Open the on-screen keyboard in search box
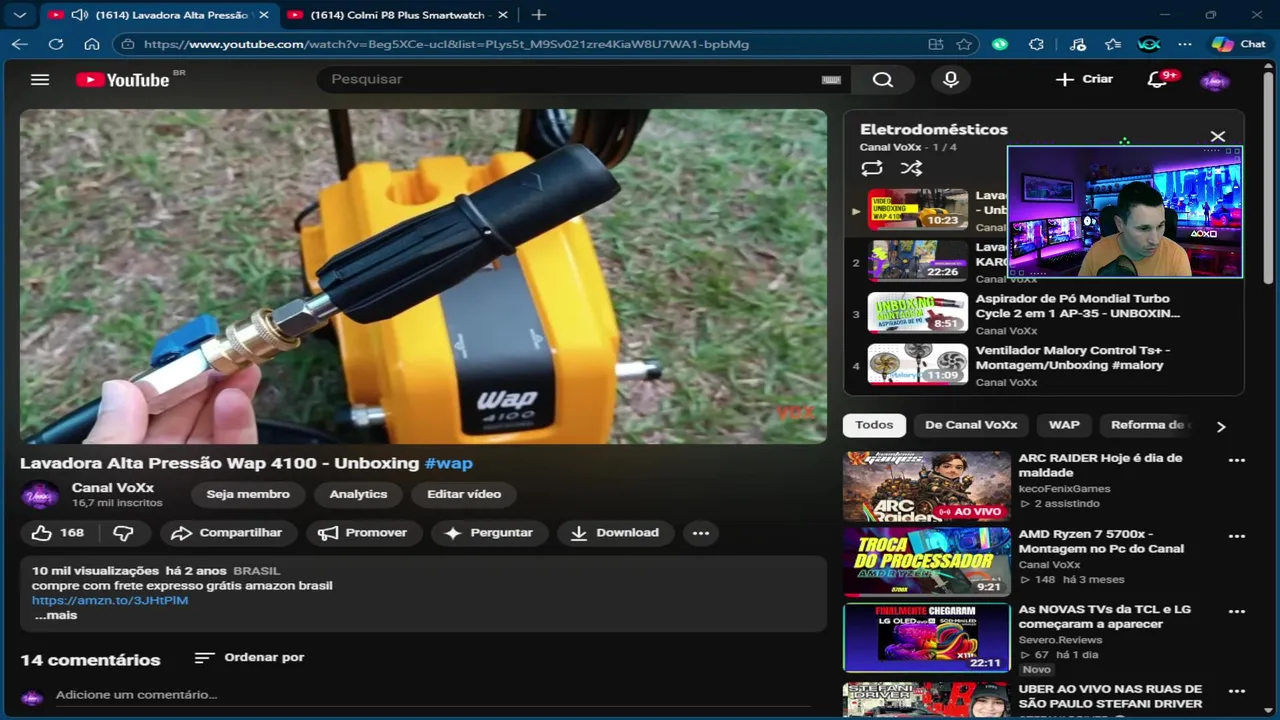Screen dimensions: 1280x720 coord(831,80)
